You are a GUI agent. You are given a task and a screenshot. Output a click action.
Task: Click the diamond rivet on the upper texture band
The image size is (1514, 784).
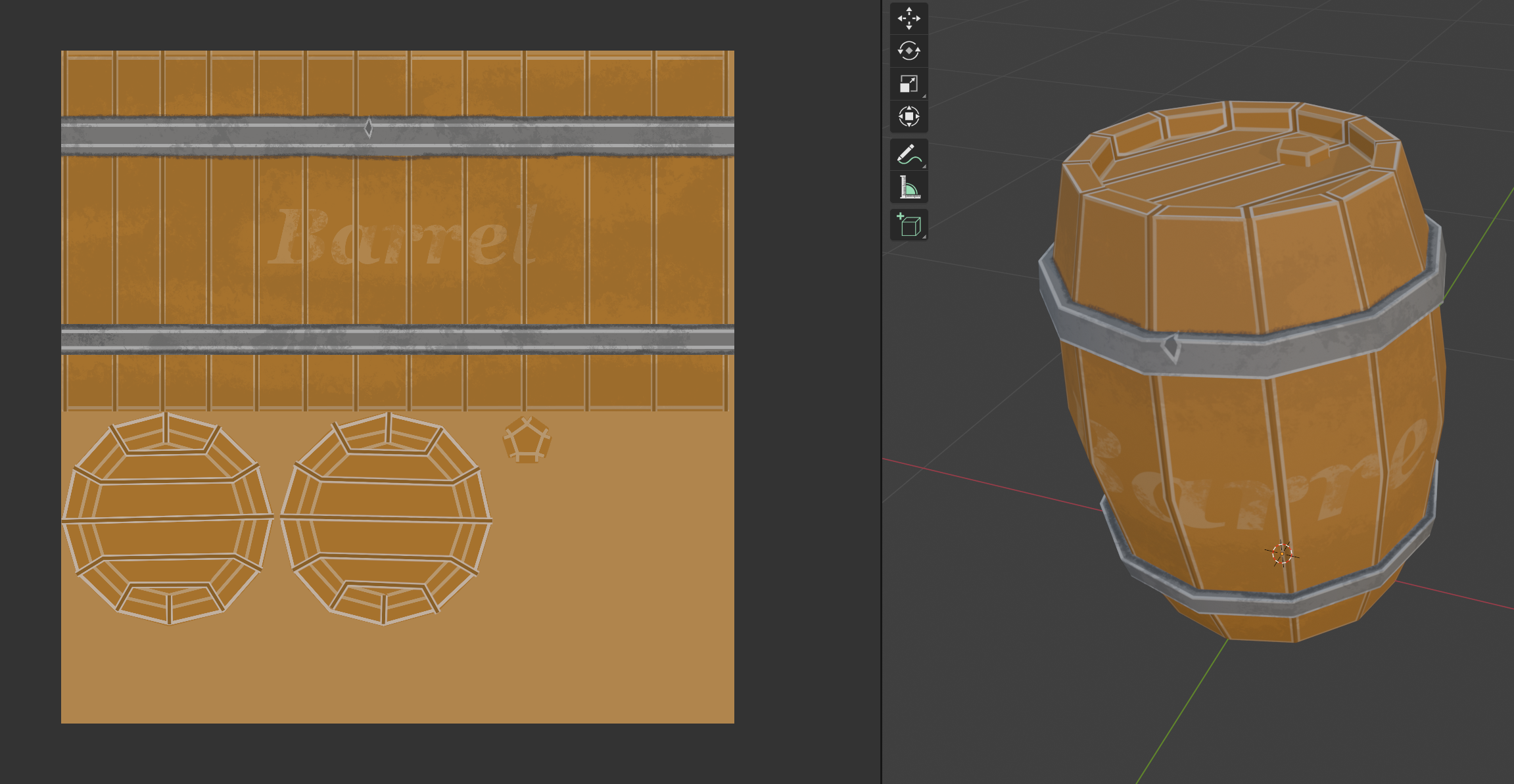pos(369,128)
